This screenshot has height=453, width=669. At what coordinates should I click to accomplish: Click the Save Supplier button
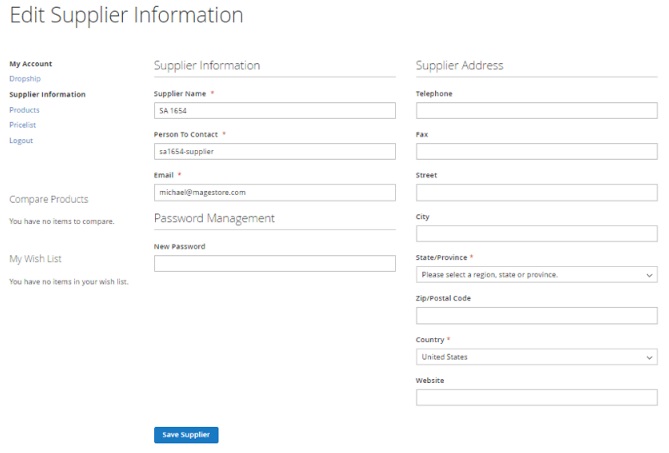pyautogui.click(x=186, y=435)
